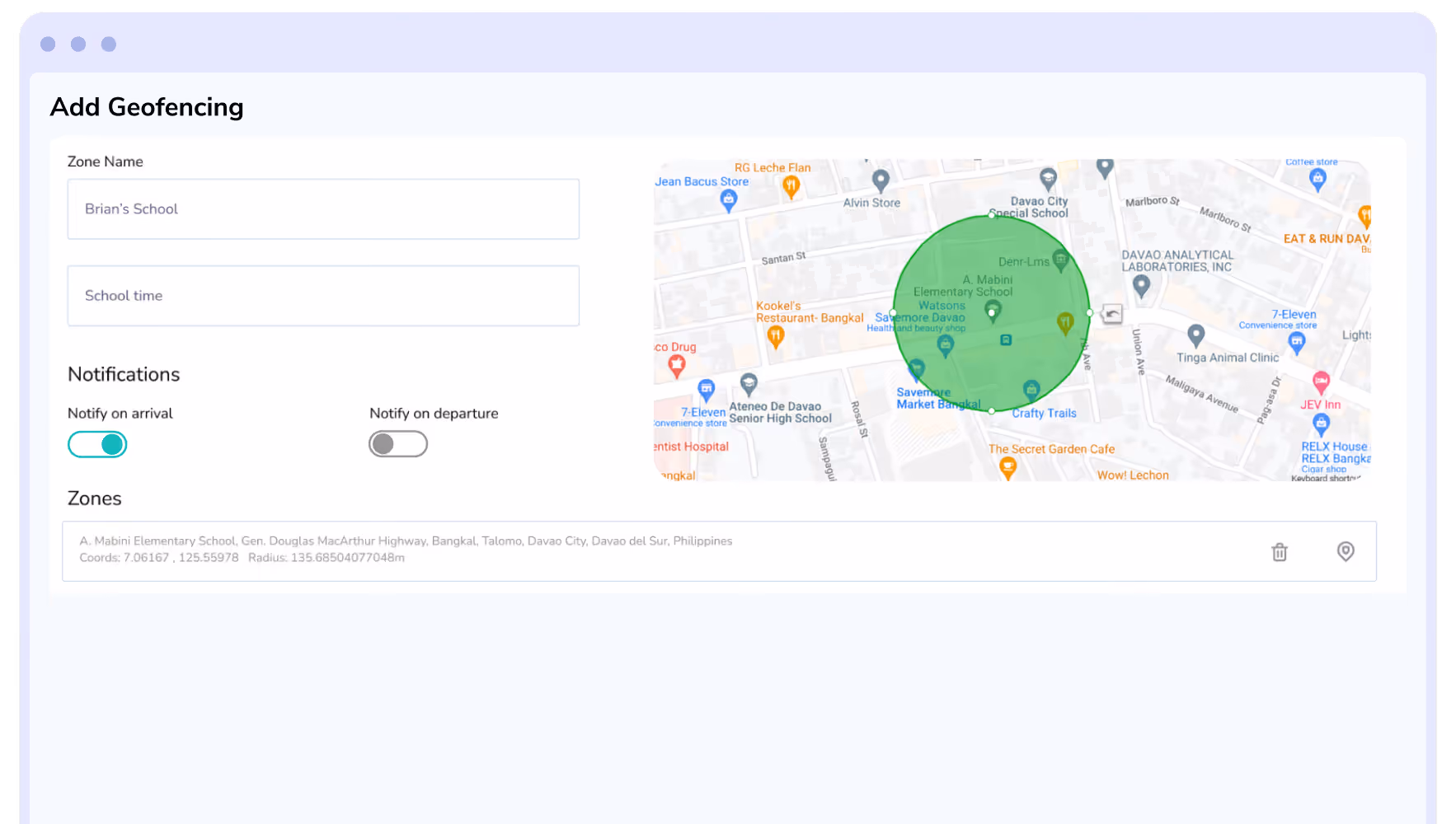
Task: Select the JEV Inn lodging pin
Action: 1321,382
